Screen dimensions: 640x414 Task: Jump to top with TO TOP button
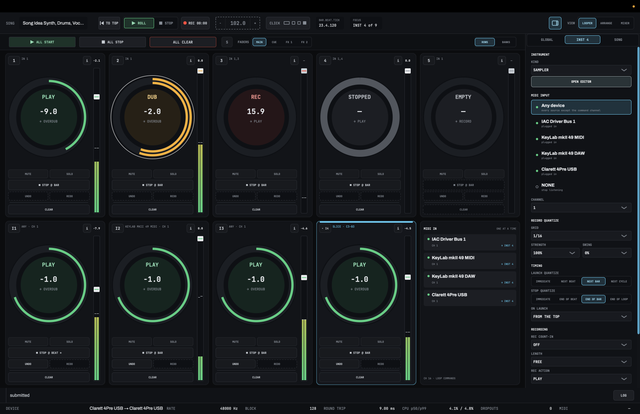tap(109, 23)
